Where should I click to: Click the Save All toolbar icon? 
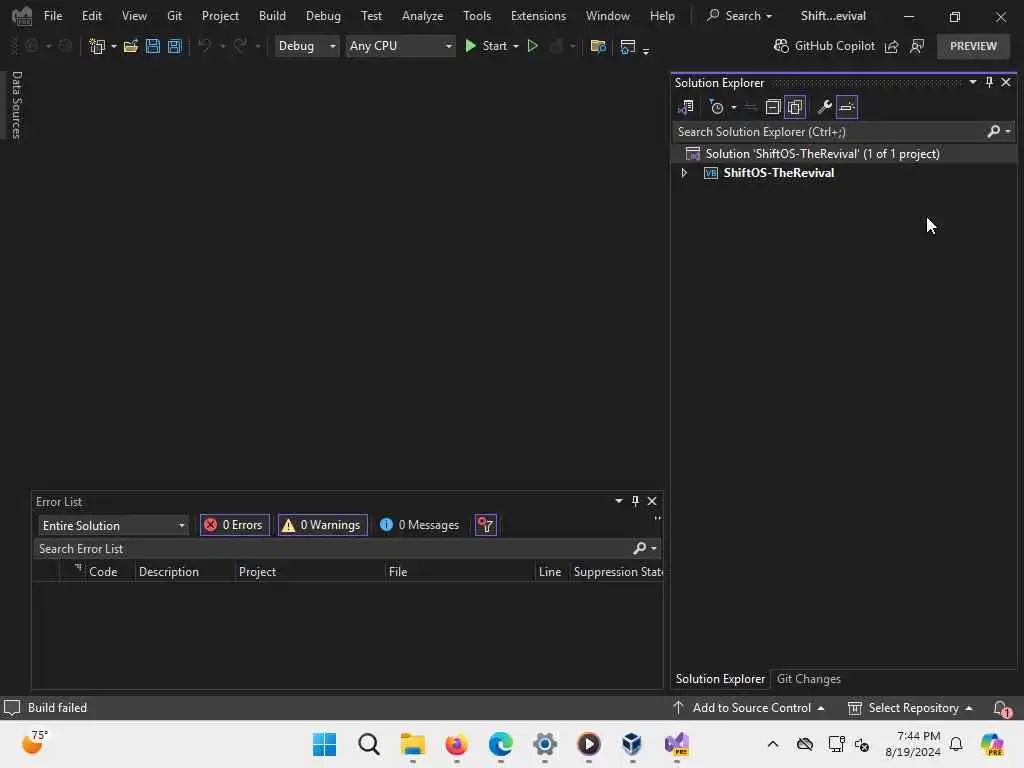tap(174, 46)
